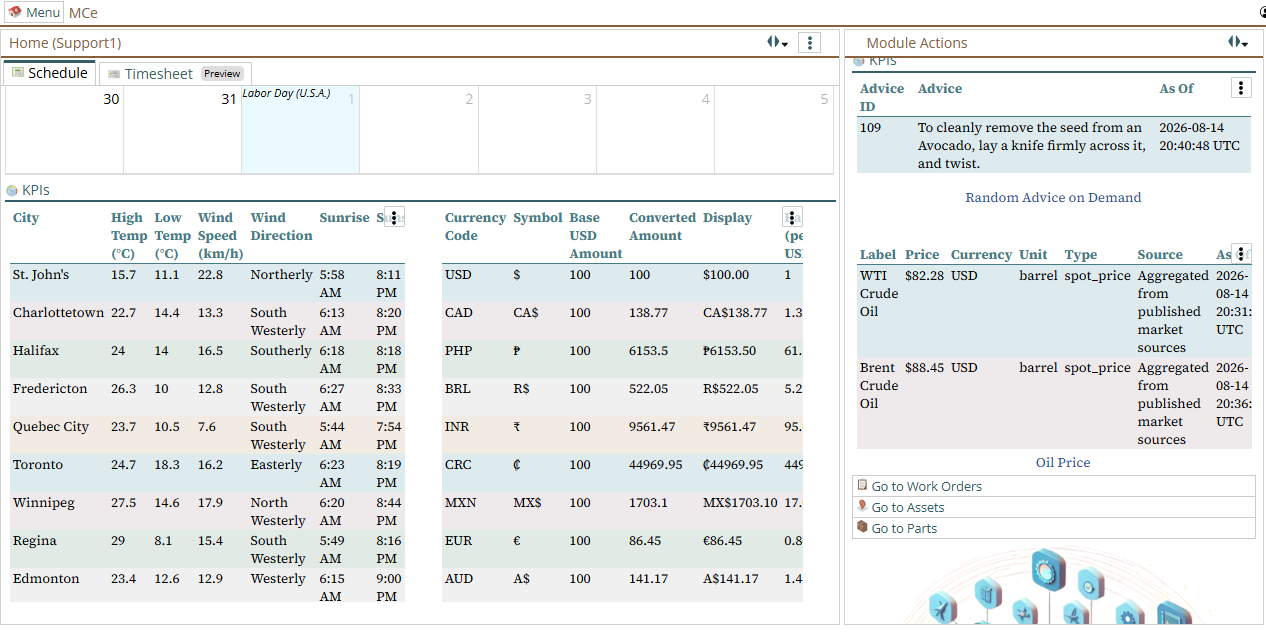Click the Timesheet tab icon
Viewport: 1266px width, 632px height.
[114, 74]
